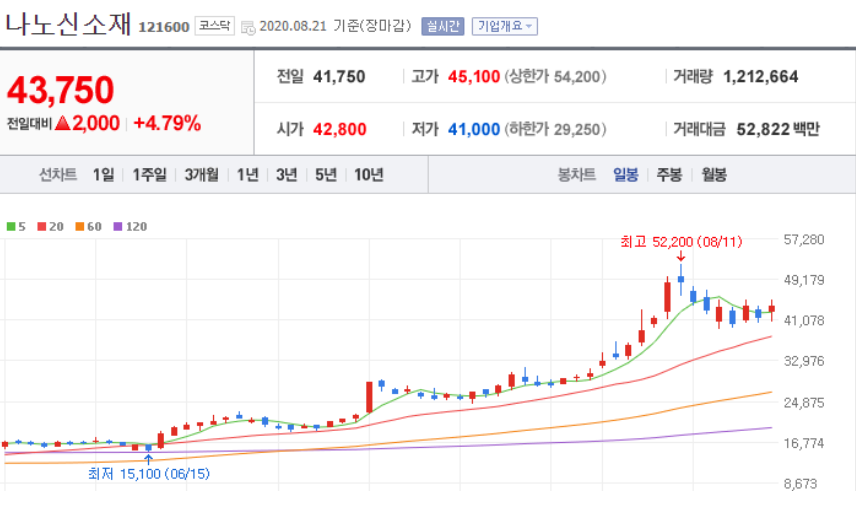Click the 41,078 y-axis label

click(804, 320)
